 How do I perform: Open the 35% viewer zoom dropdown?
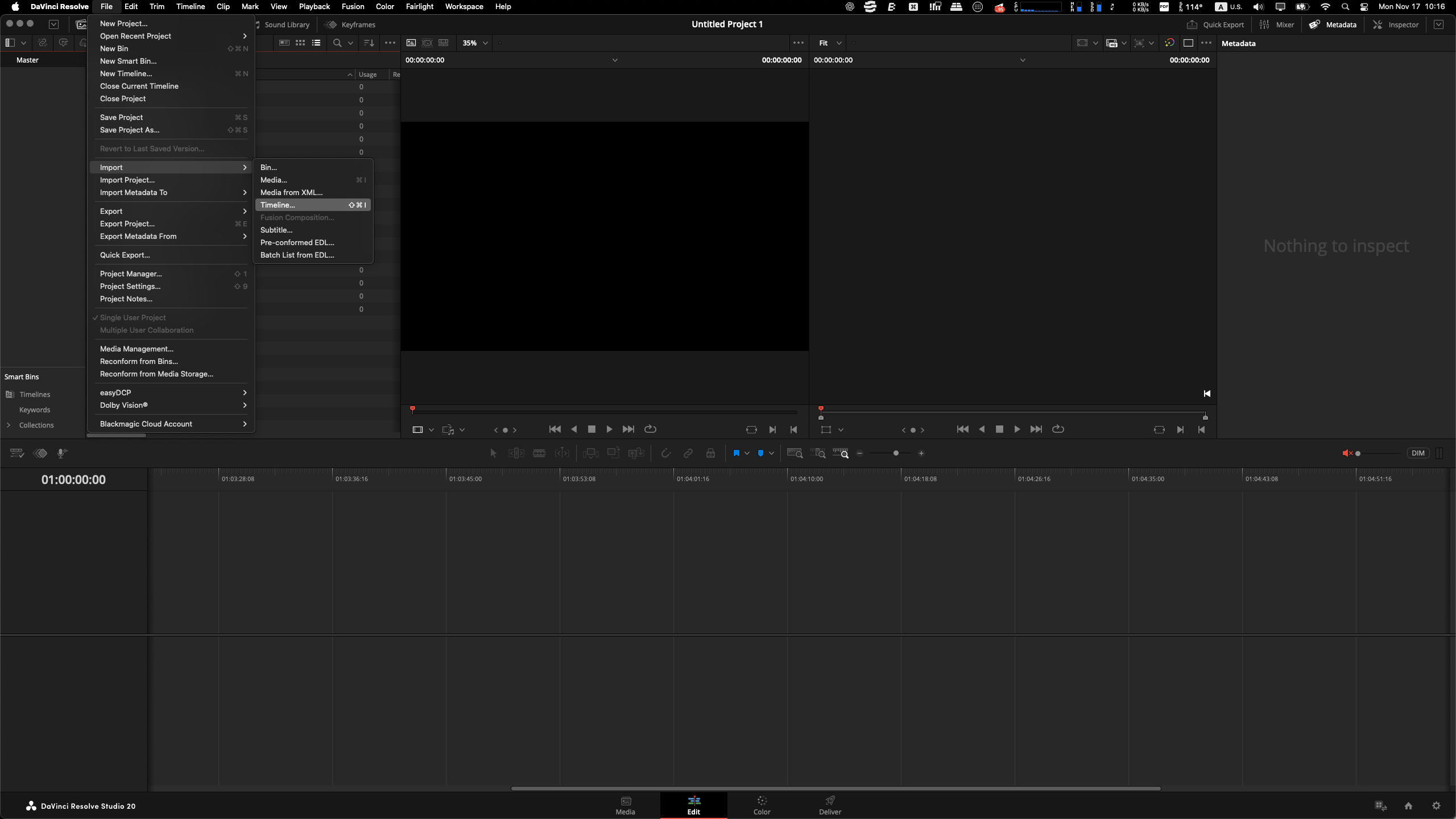tap(475, 43)
